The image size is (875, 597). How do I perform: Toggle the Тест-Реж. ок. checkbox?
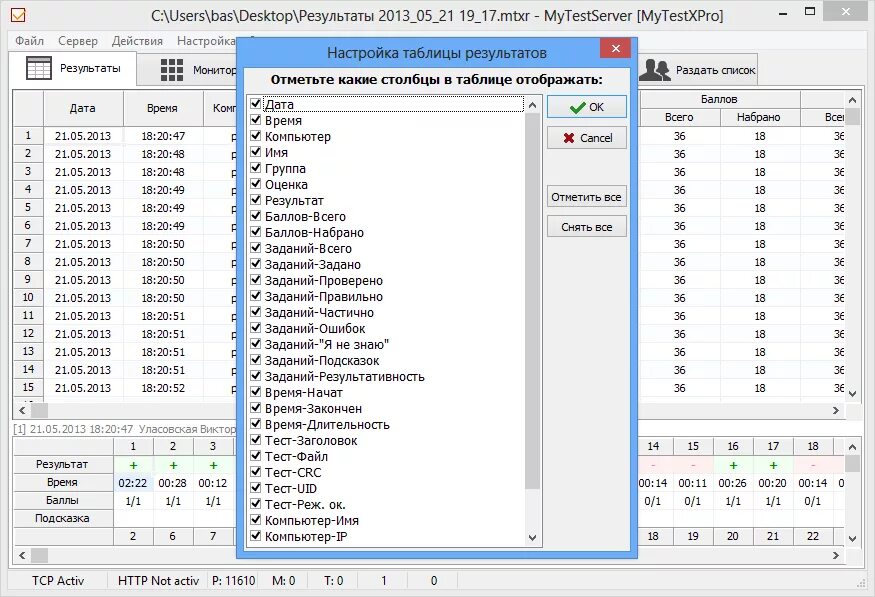click(x=256, y=504)
